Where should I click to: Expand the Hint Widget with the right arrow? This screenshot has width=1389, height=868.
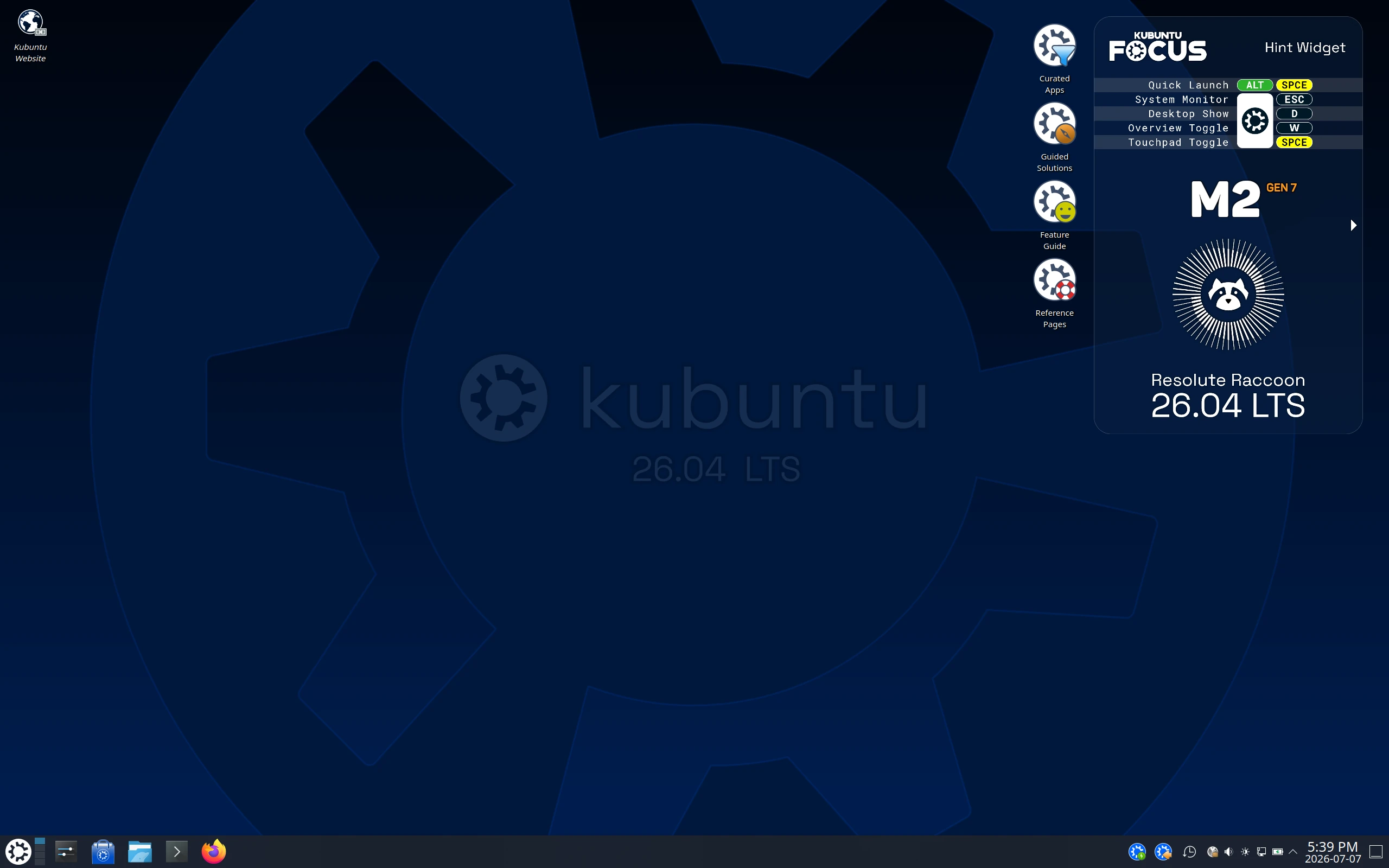tap(1353, 225)
